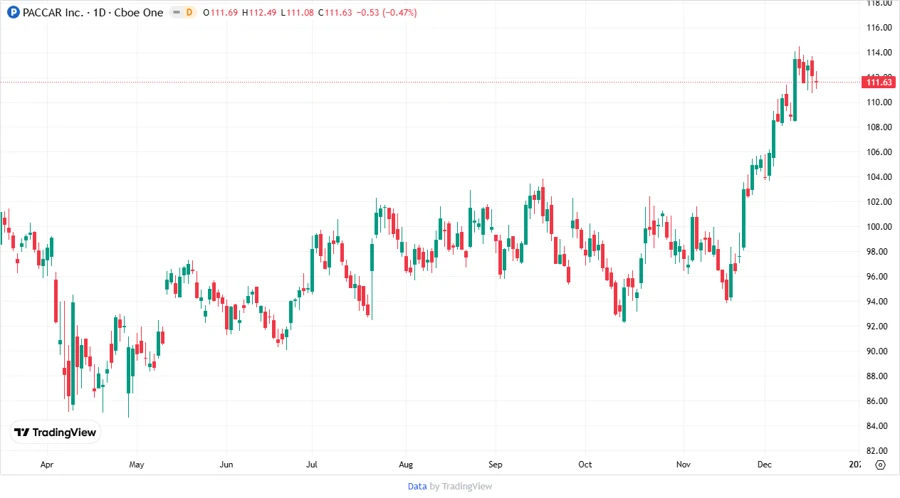
Task: Click the 100.00 price axis label
Action: click(879, 227)
